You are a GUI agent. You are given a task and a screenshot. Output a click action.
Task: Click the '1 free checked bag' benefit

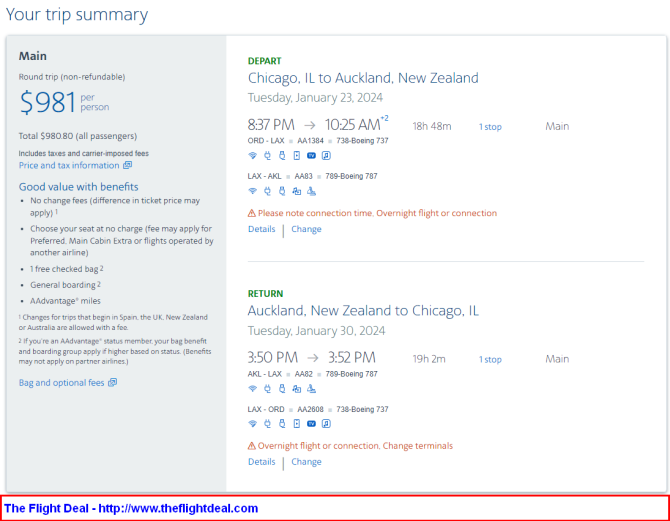(x=67, y=269)
